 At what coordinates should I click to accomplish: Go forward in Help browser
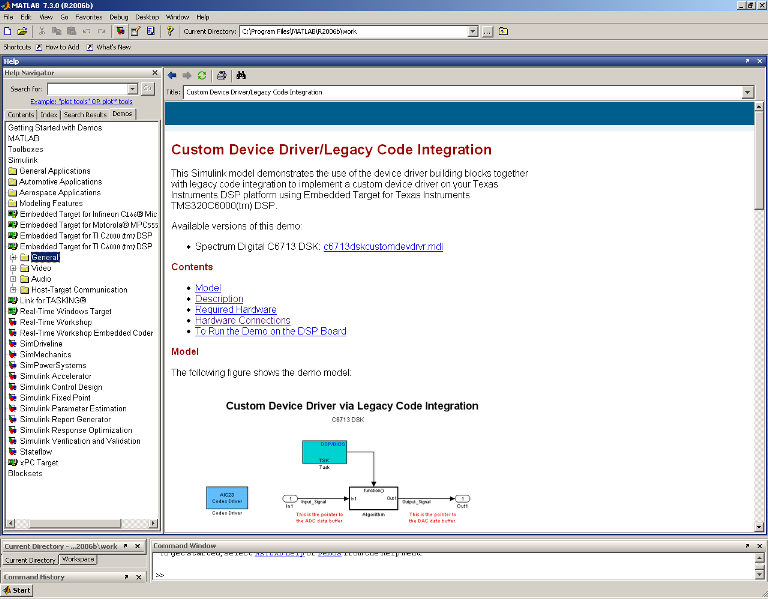click(x=187, y=75)
